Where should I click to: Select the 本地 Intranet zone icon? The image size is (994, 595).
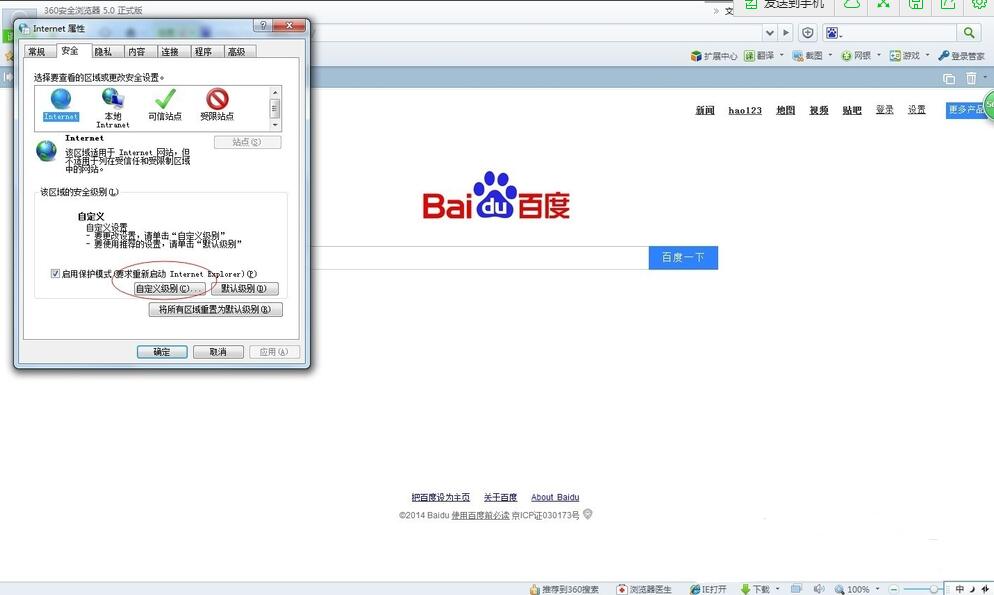point(113,98)
